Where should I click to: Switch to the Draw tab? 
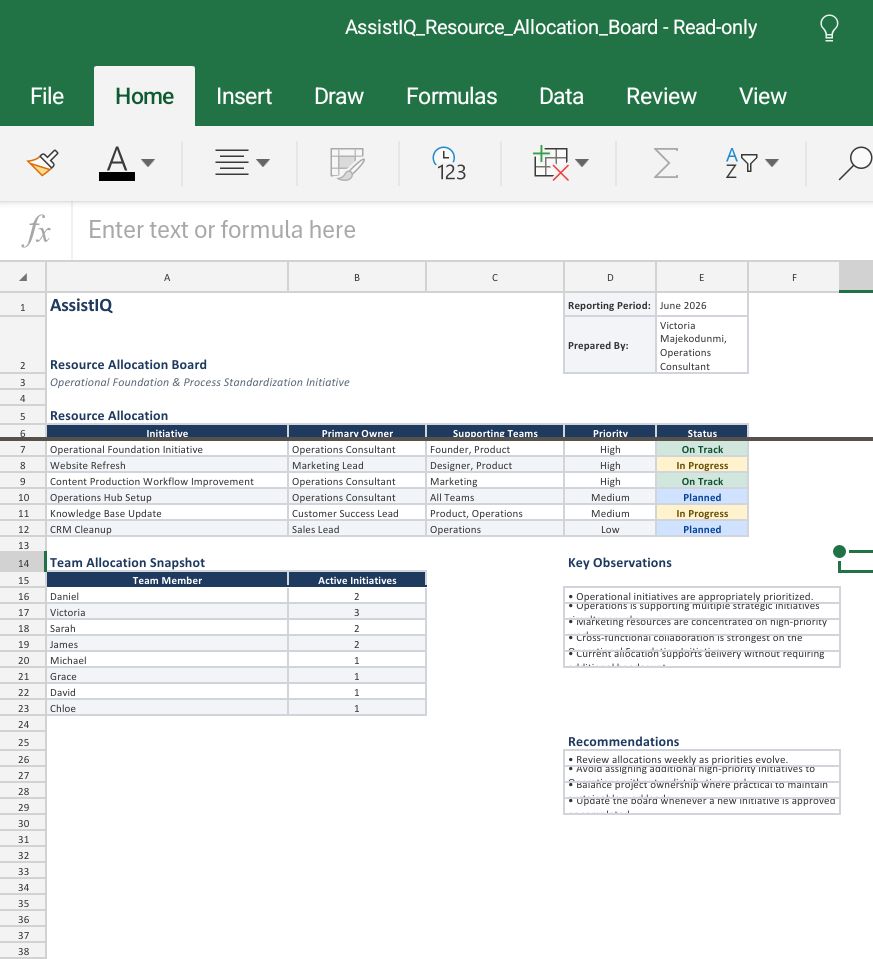pyautogui.click(x=339, y=96)
